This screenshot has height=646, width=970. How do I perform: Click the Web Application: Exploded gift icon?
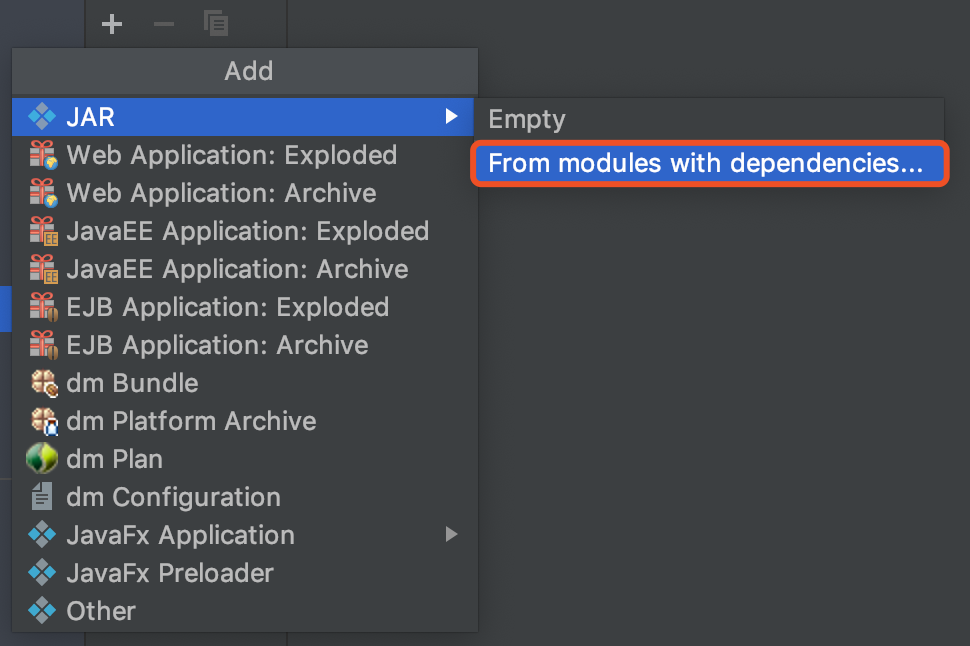click(x=42, y=155)
